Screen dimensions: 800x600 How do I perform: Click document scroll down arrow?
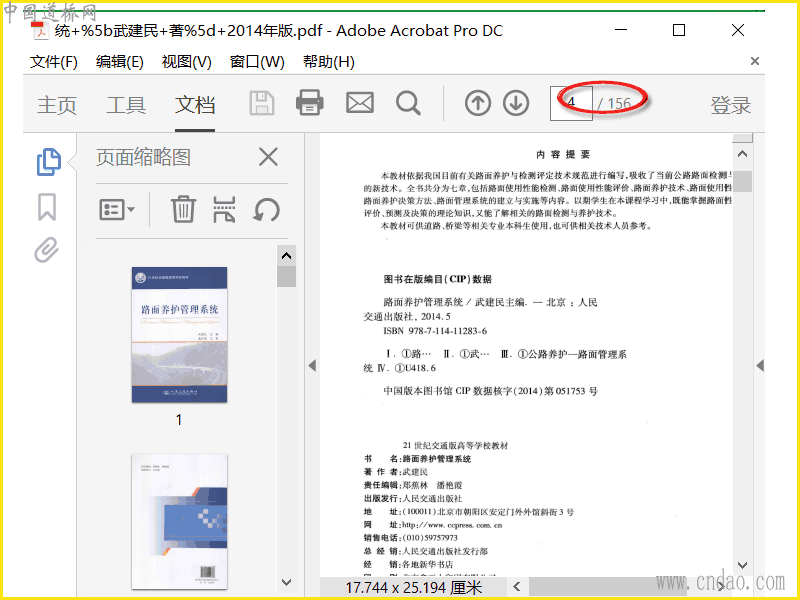(742, 565)
